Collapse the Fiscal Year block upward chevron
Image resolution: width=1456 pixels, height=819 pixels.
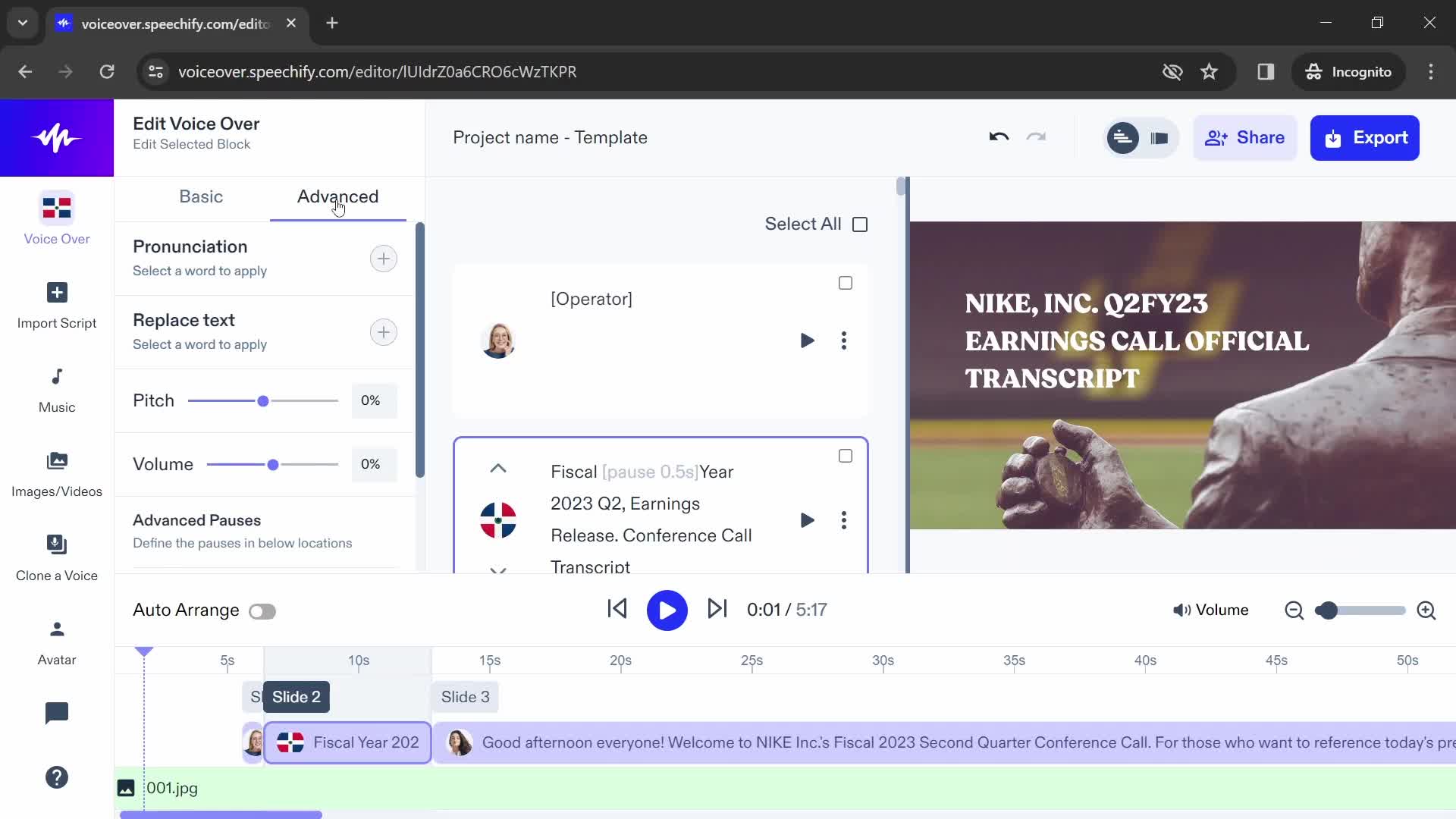(498, 469)
